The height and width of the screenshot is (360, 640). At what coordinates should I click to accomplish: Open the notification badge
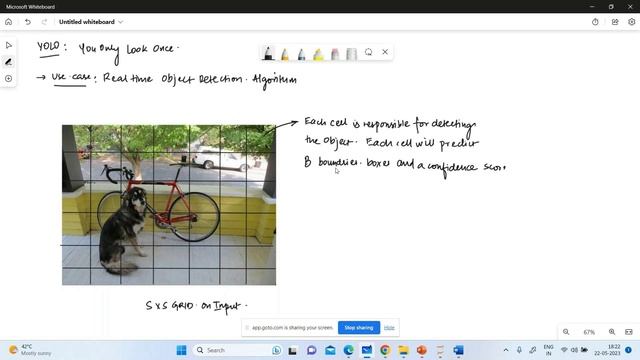[x=629, y=350]
